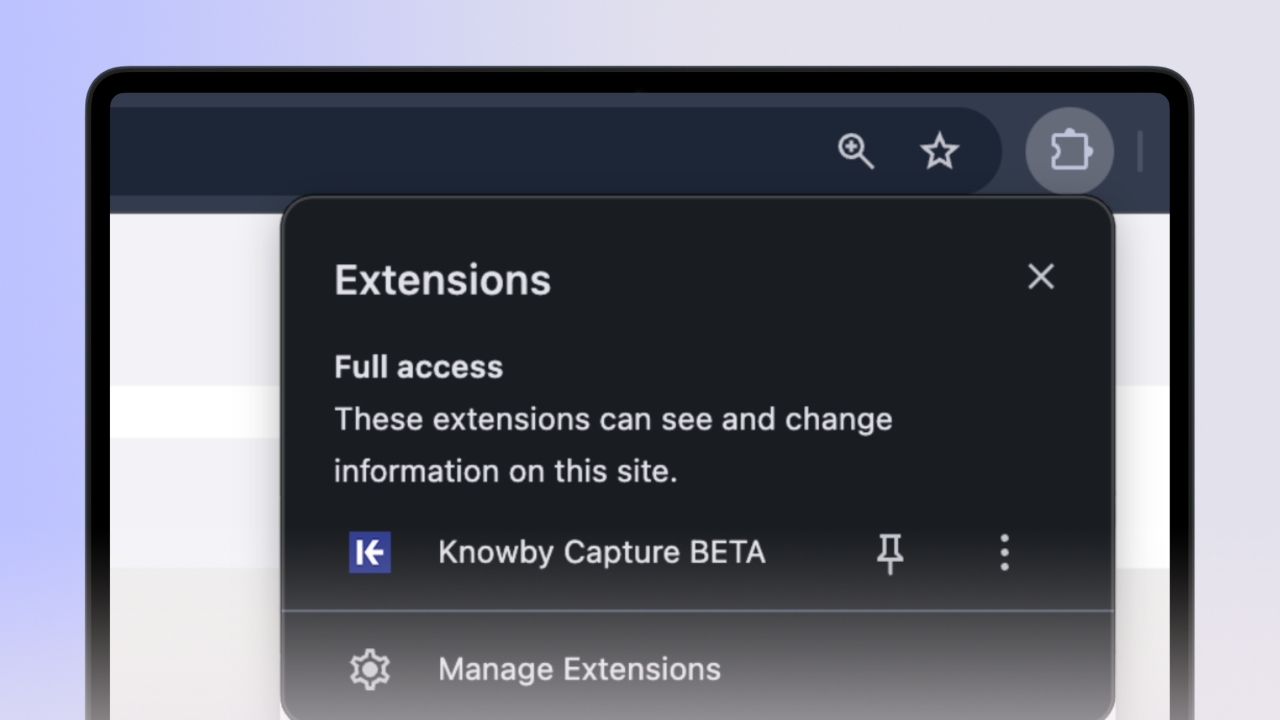Click the Knowby blue logo icon
The image size is (1280, 720).
(370, 552)
